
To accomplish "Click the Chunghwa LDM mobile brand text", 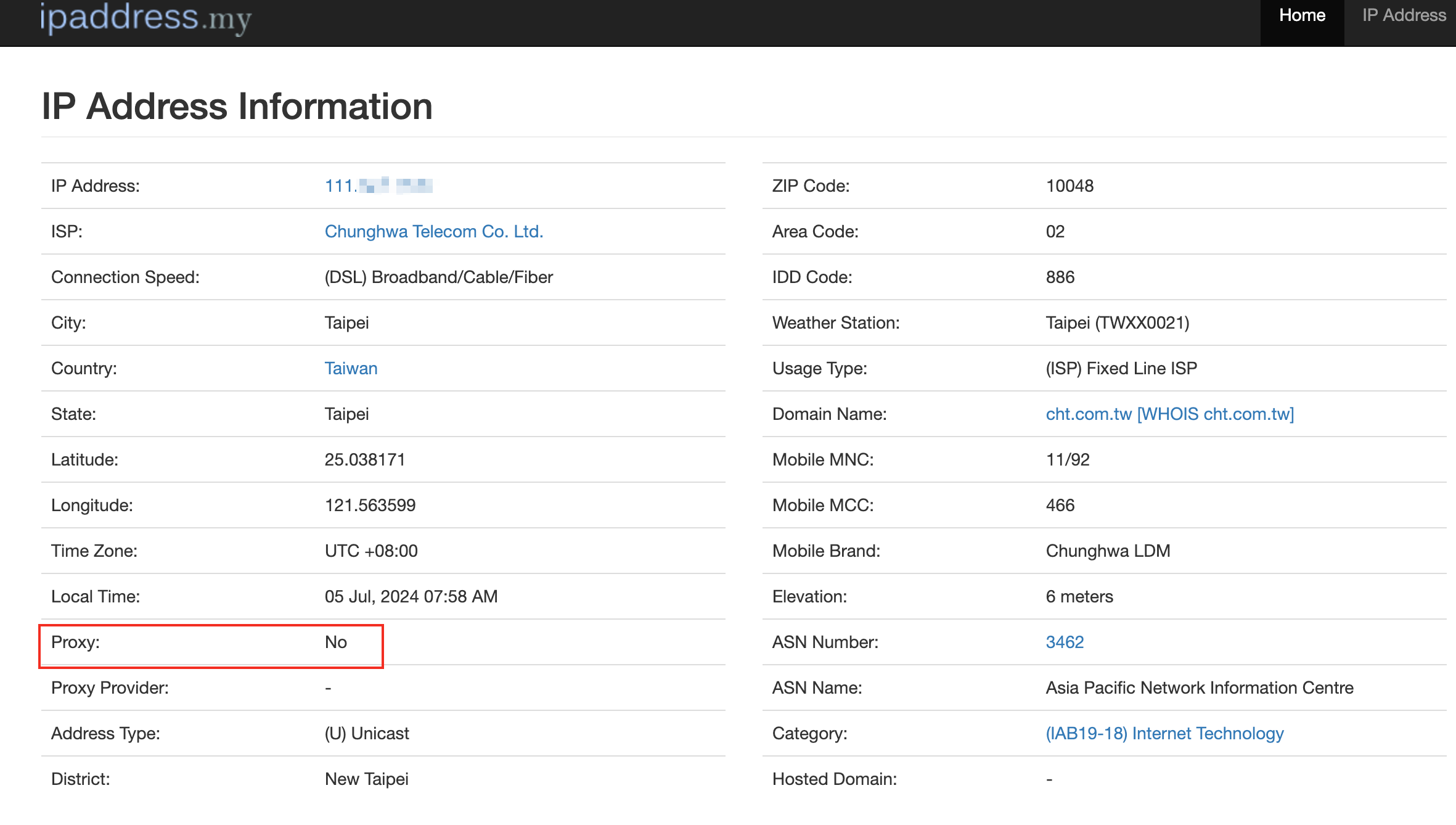I will [1107, 551].
